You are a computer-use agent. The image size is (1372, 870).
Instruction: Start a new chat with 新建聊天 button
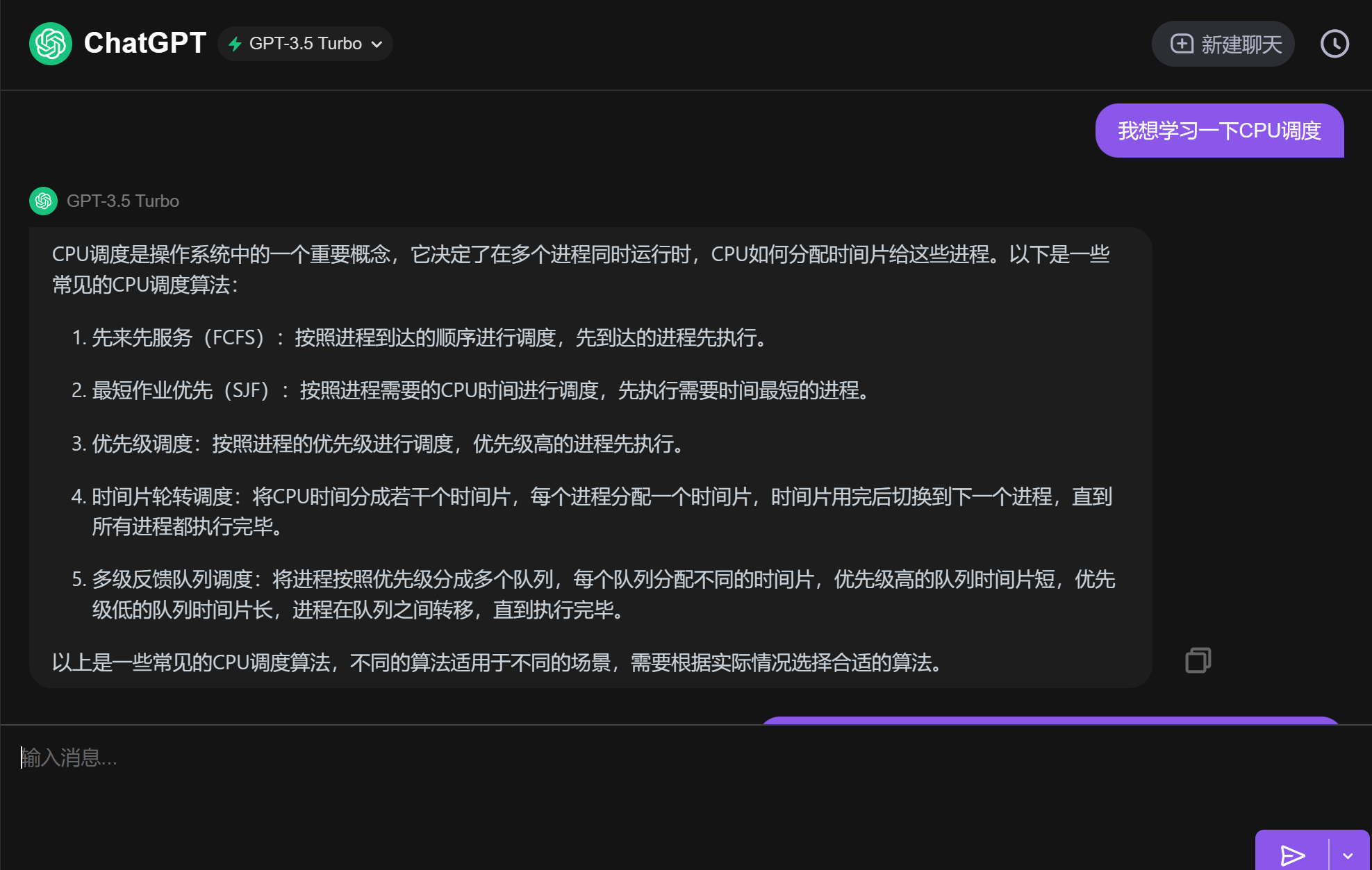click(1223, 44)
